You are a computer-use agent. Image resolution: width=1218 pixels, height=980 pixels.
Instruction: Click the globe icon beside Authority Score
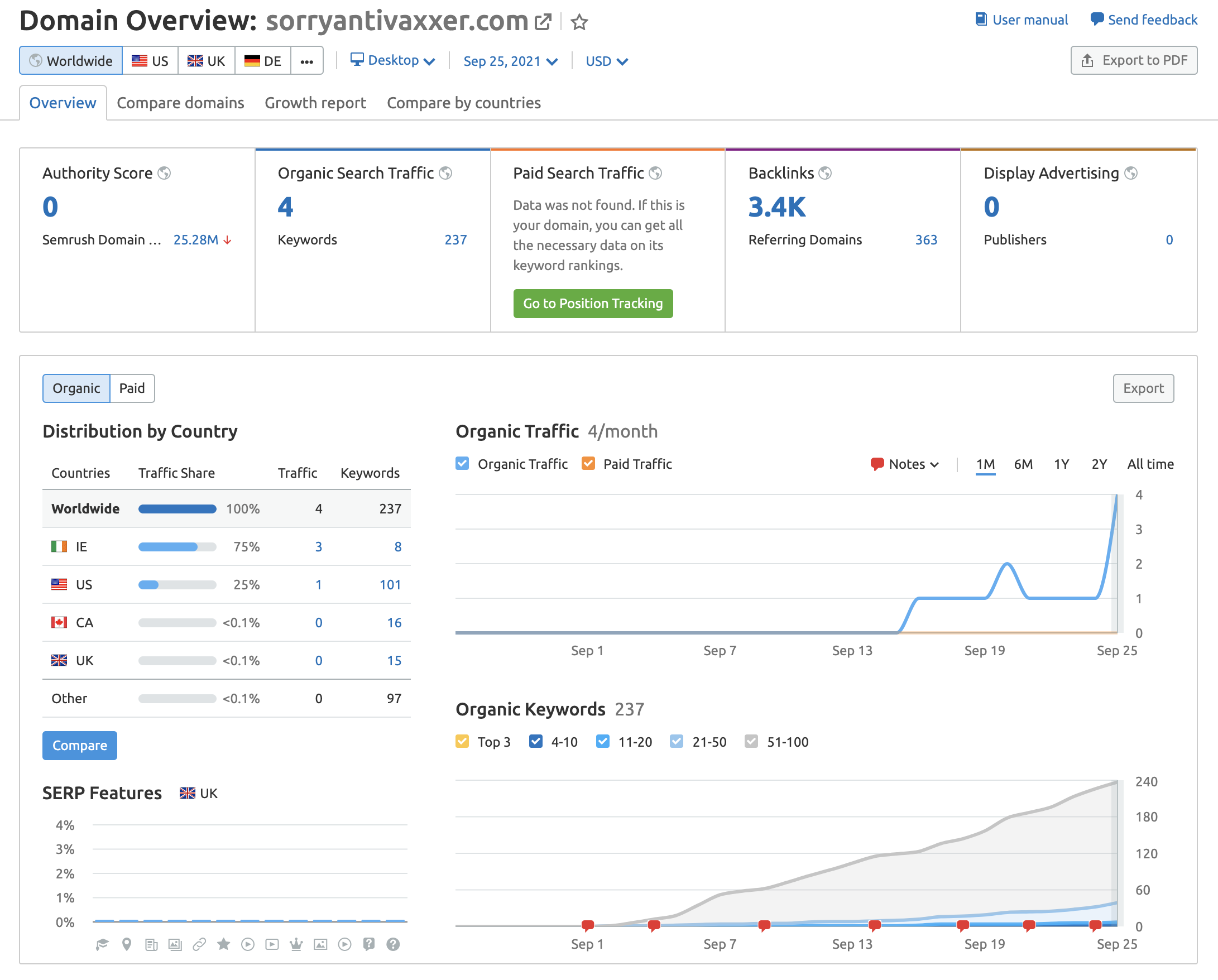pos(165,173)
